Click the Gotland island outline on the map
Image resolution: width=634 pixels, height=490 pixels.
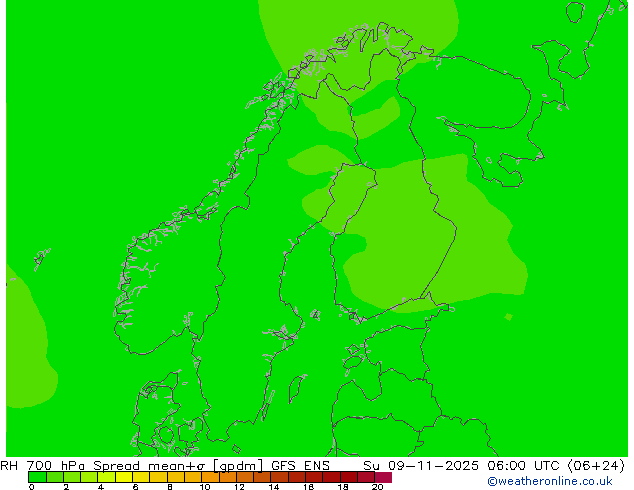(297, 389)
